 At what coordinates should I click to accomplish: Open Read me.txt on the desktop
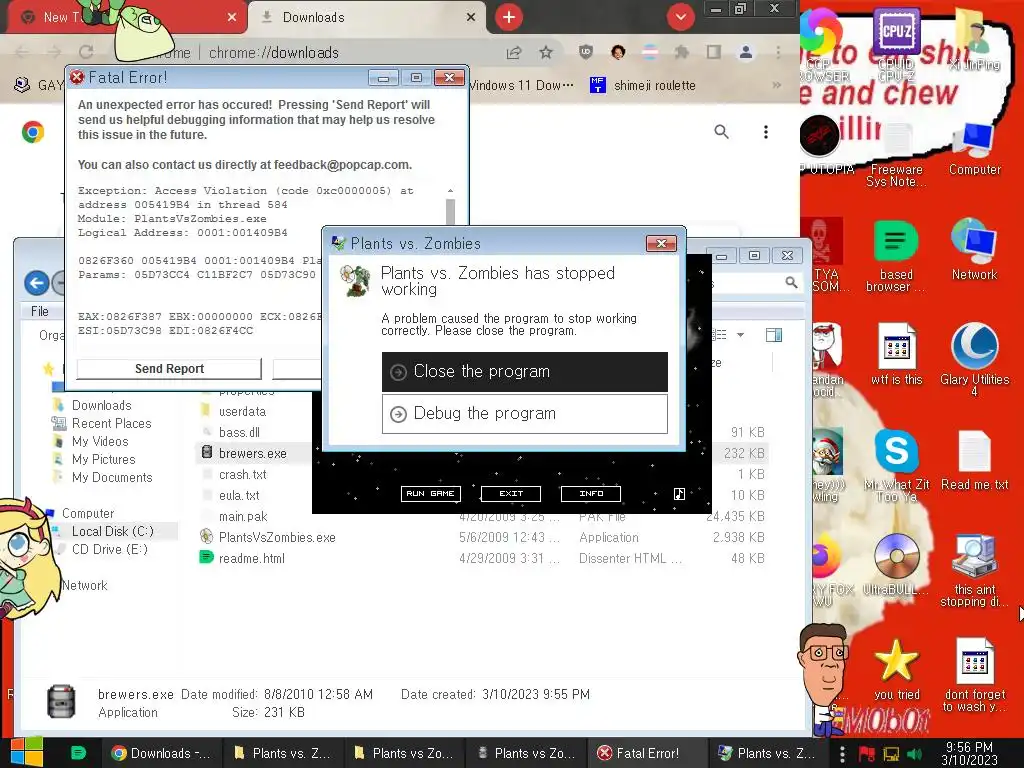(974, 460)
